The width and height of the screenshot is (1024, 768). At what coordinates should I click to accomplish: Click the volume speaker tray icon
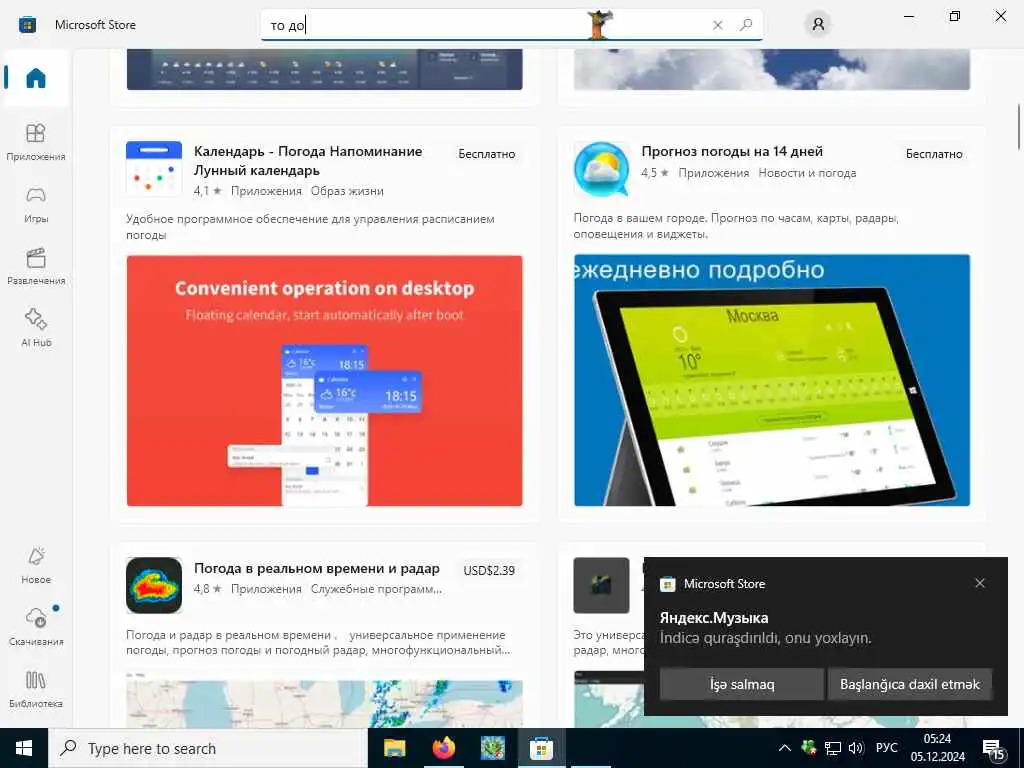click(x=856, y=748)
